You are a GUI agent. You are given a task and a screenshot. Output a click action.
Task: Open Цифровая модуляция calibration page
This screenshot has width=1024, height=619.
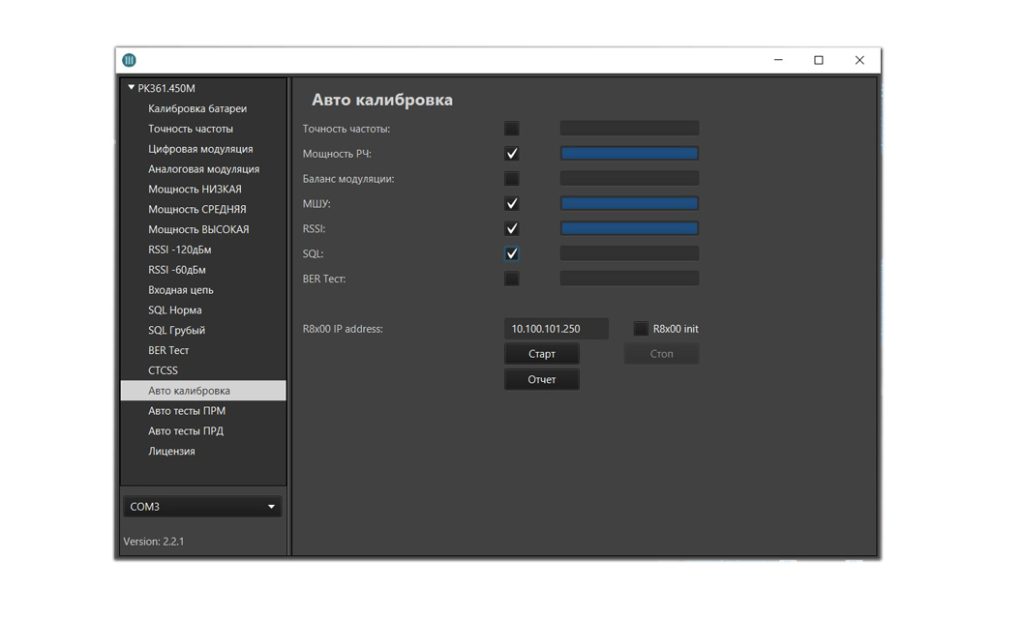click(200, 149)
